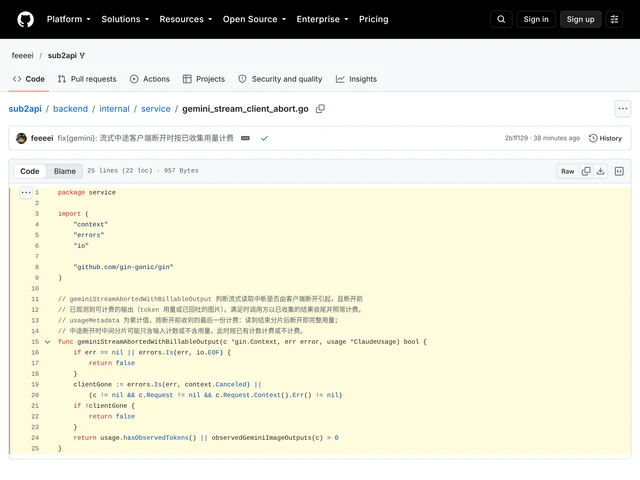640x480 pixels.
Task: Copy file path next to gemini_stream_client_abort.go
Action: point(320,109)
